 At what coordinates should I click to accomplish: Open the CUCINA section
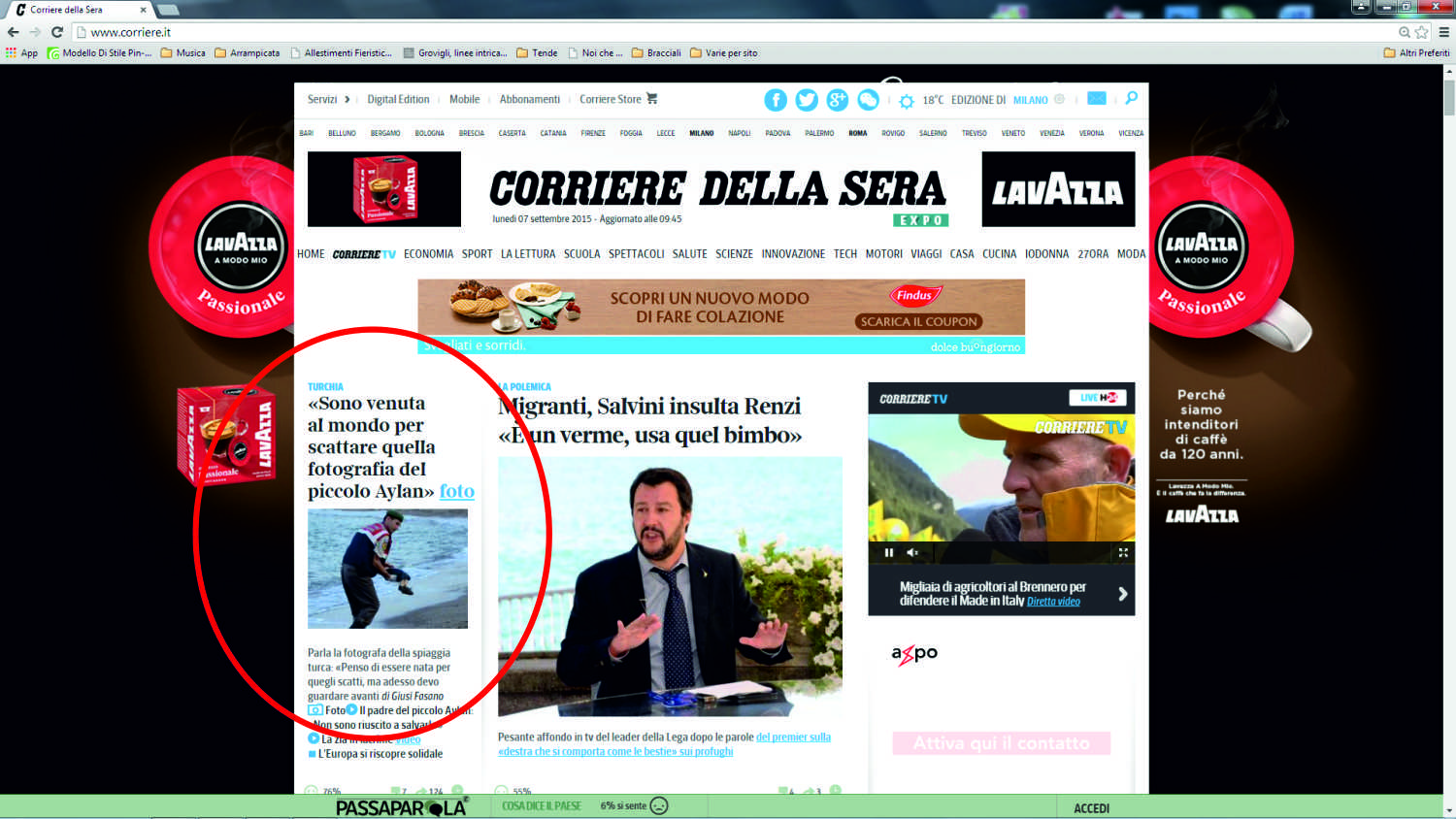[x=999, y=254]
